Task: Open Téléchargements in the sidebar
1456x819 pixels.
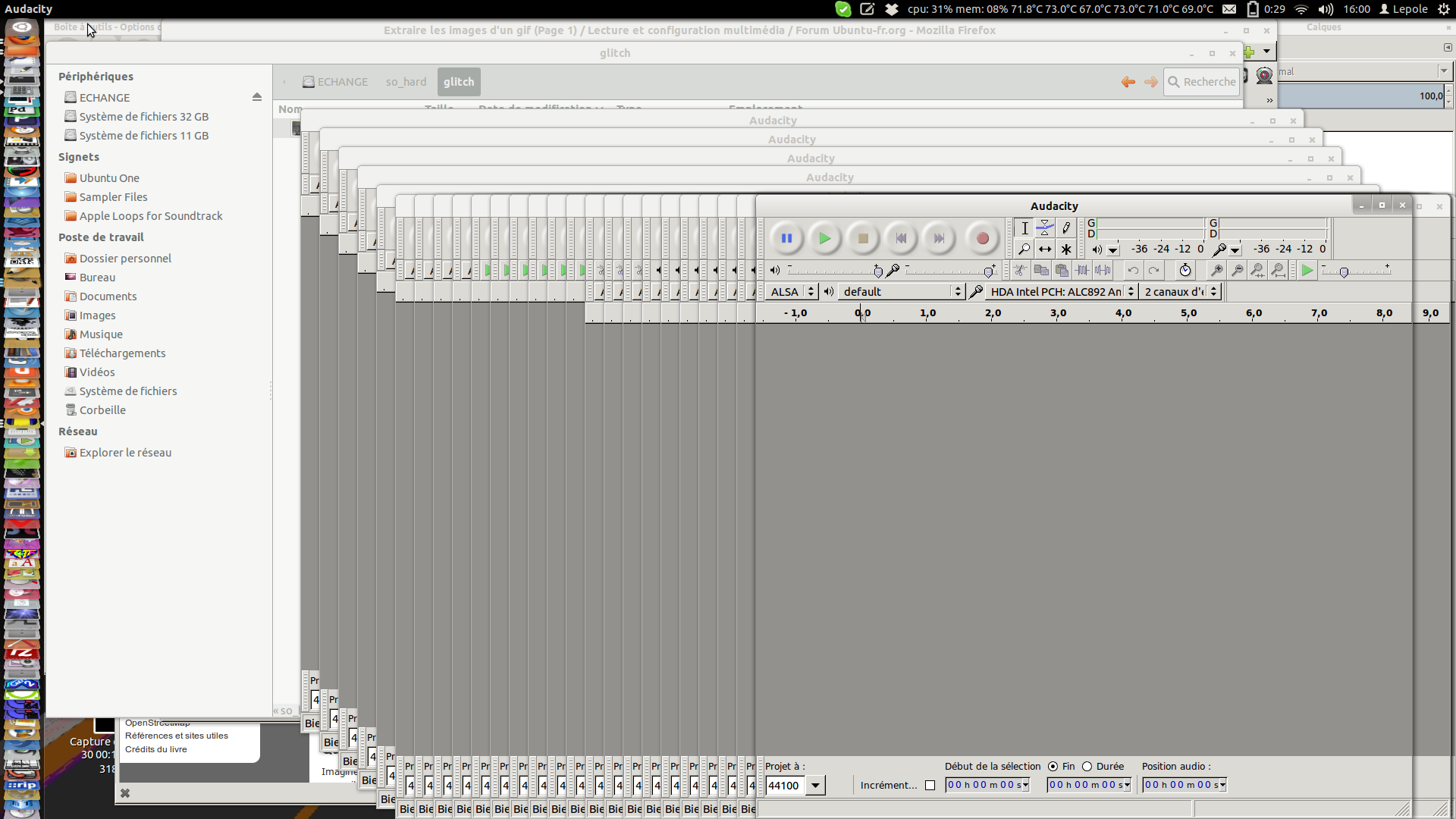Action: [122, 353]
